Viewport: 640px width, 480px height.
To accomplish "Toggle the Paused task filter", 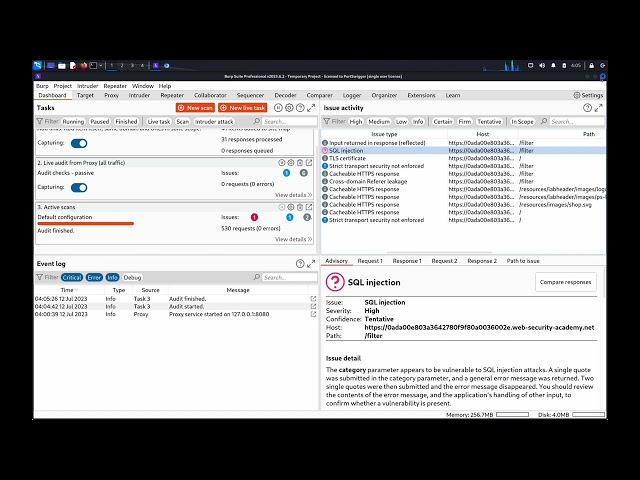I will coord(100,122).
